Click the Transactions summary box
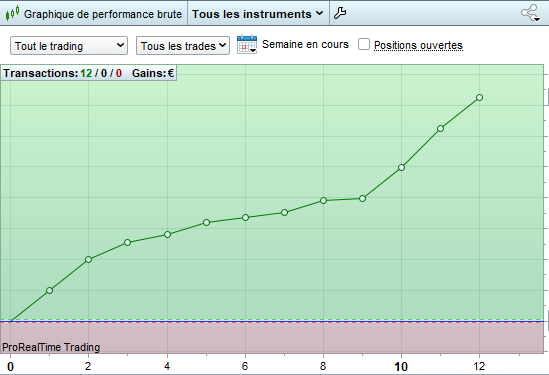This screenshot has width=549, height=375. 89,73
